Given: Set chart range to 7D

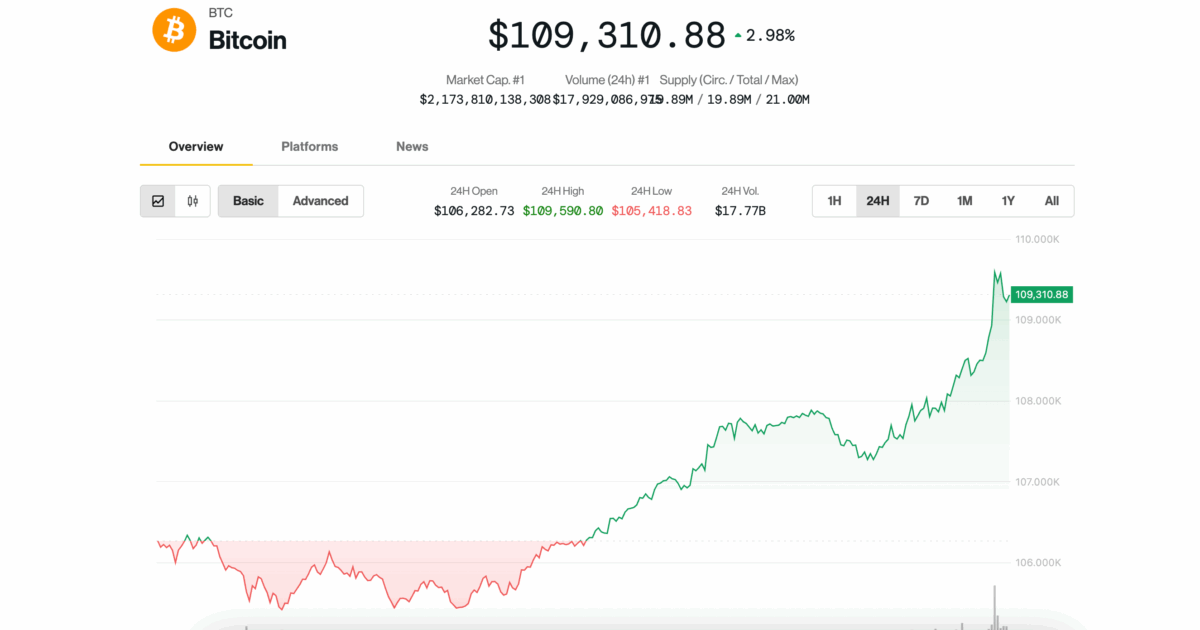Looking at the screenshot, I should 921,201.
